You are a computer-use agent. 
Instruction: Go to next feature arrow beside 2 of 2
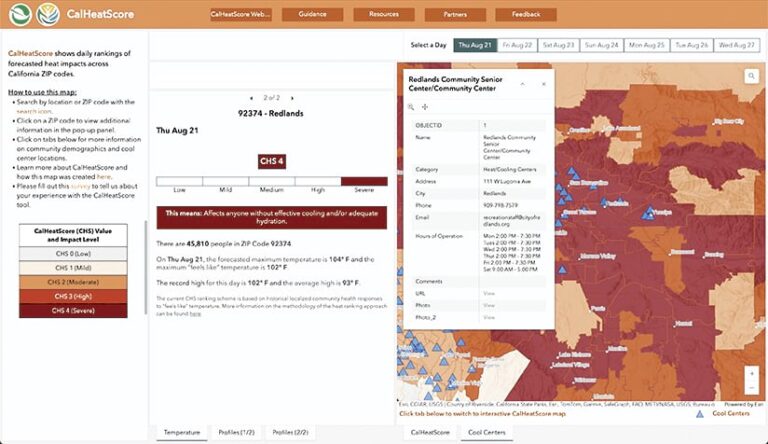tap(292, 98)
